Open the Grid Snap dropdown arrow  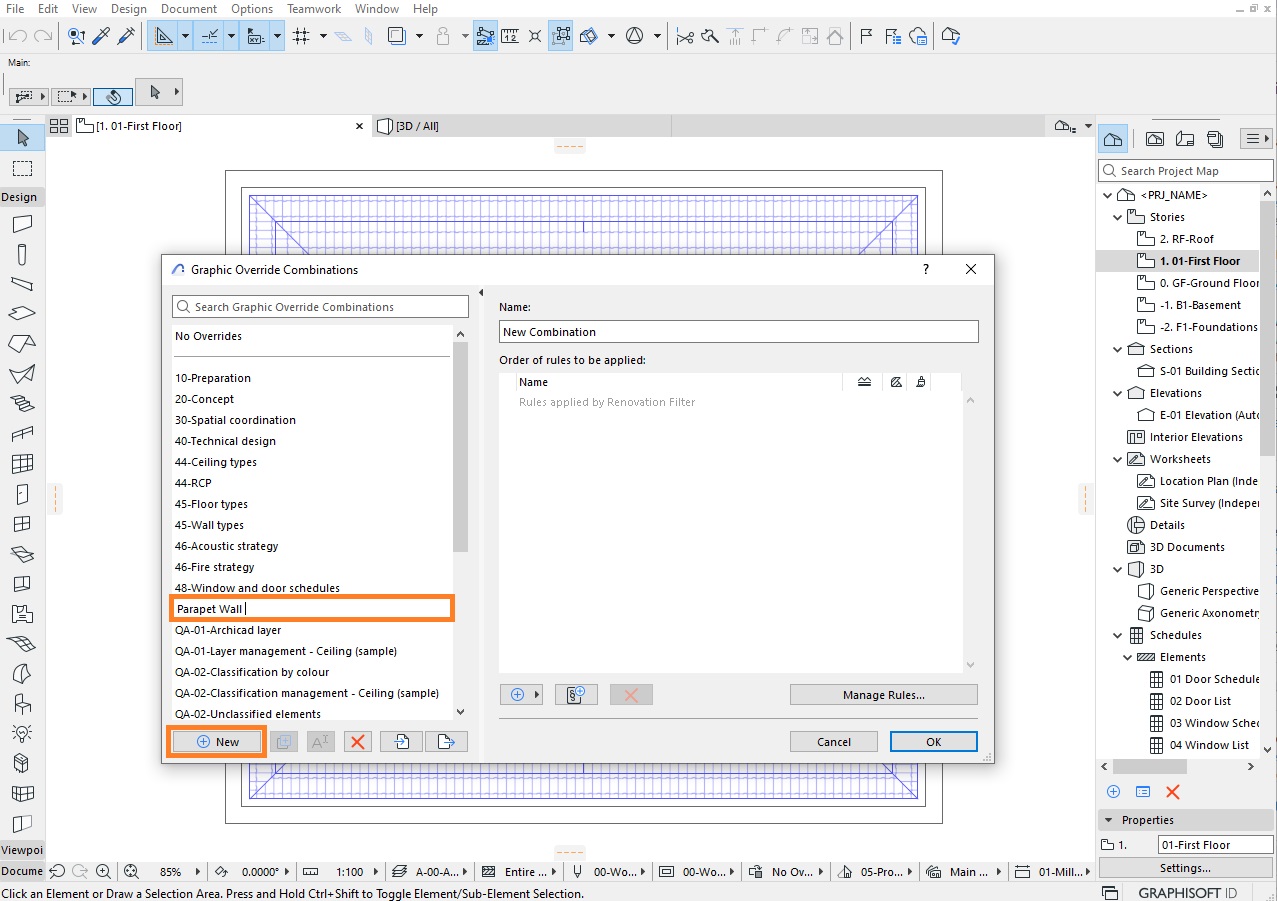(x=323, y=36)
